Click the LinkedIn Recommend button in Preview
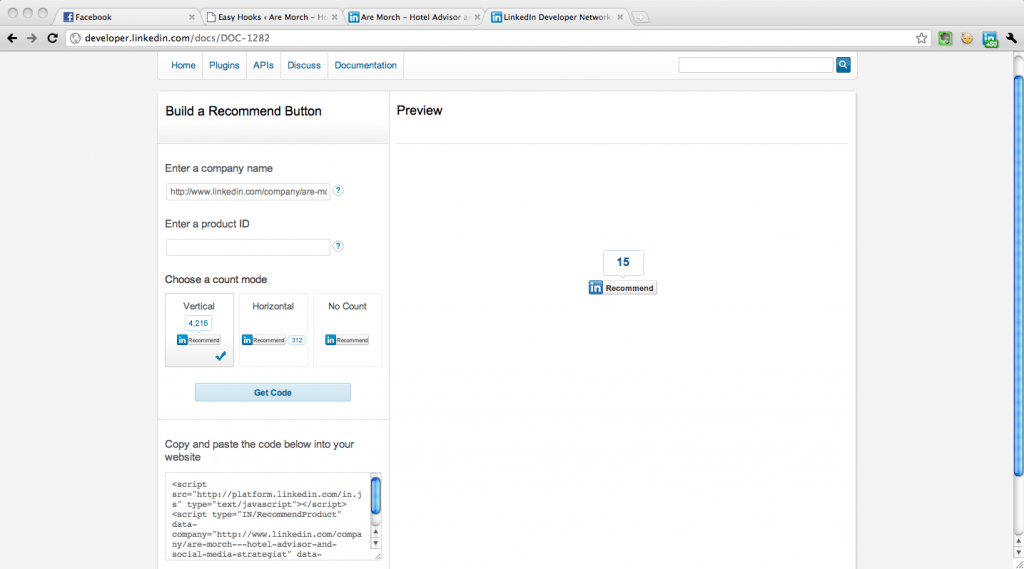Screen dimensions: 1024x569 point(622,288)
